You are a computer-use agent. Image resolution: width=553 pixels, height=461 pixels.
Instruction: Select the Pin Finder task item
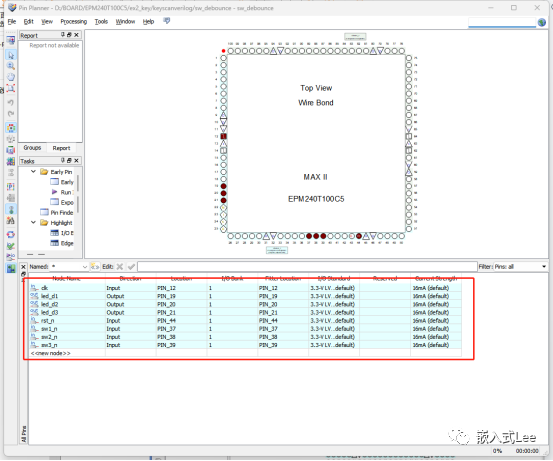click(x=57, y=212)
